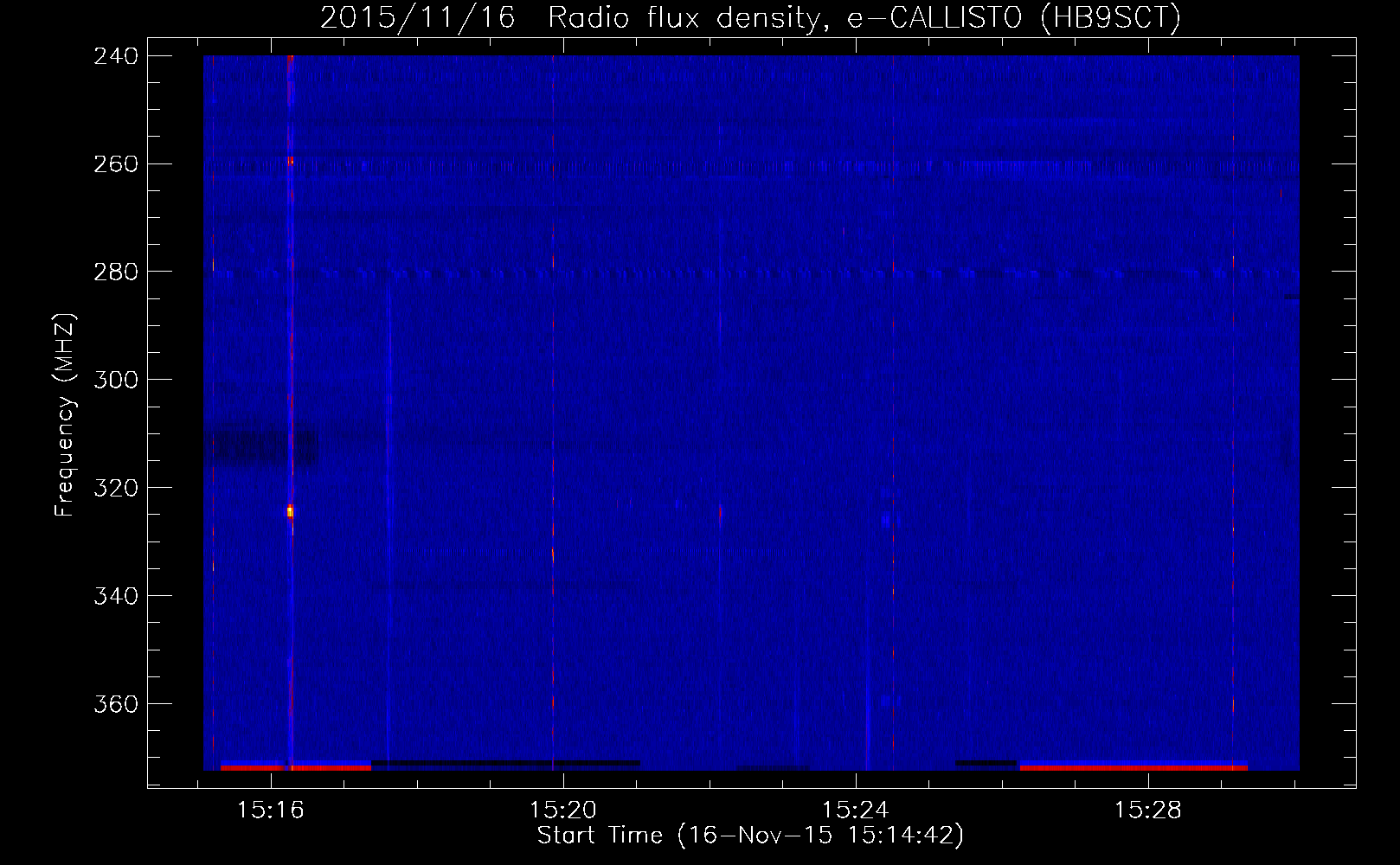Click the 'Start Time (16-Nov-15 15:14:42)' axis label
Image resolution: width=1400 pixels, height=865 pixels.
coord(750,836)
